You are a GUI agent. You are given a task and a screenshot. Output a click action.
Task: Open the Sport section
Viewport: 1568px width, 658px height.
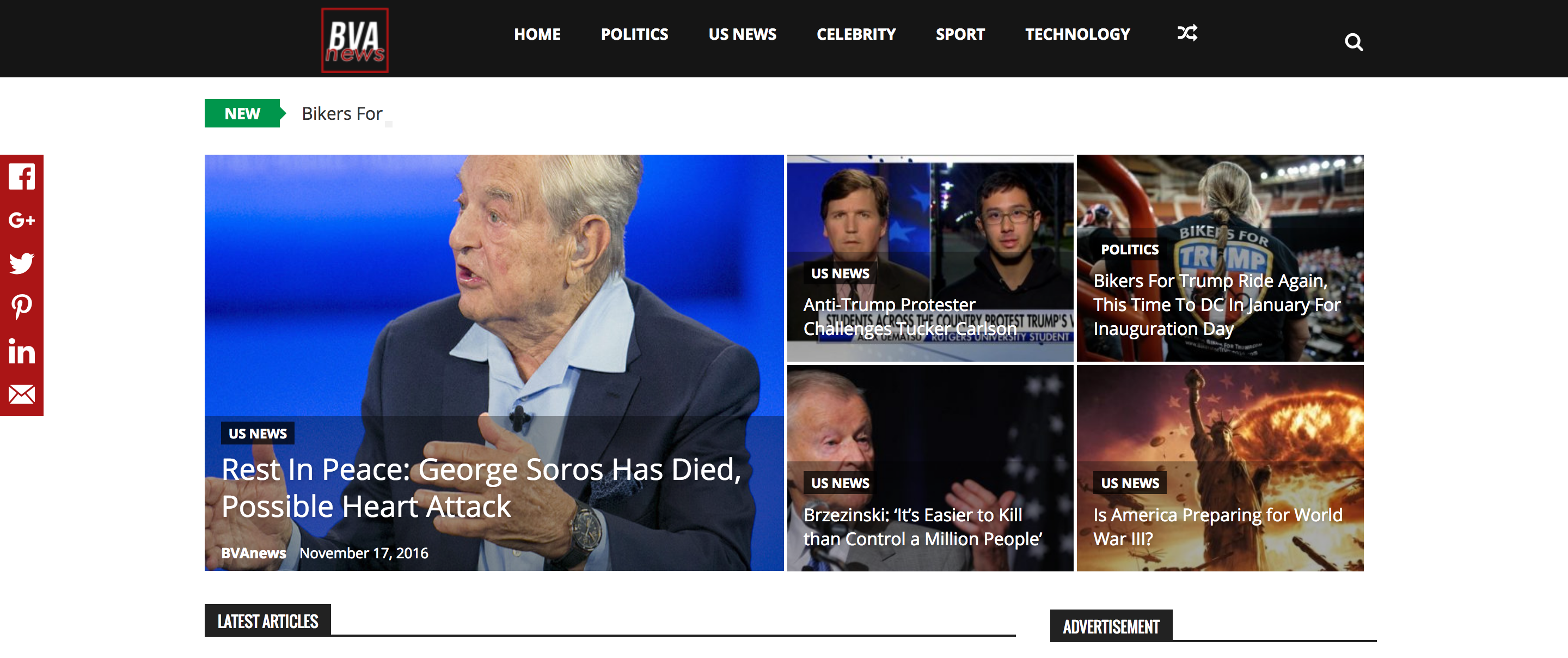pos(960,34)
